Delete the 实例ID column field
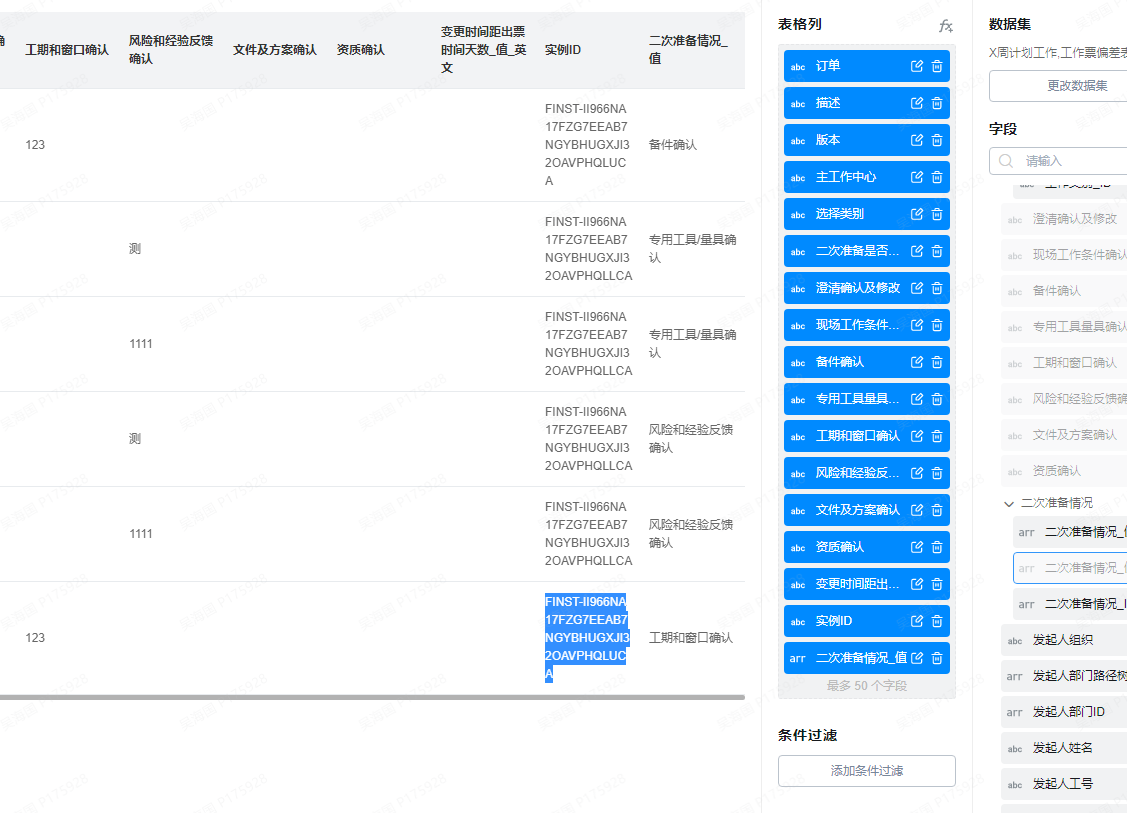 coord(937,621)
